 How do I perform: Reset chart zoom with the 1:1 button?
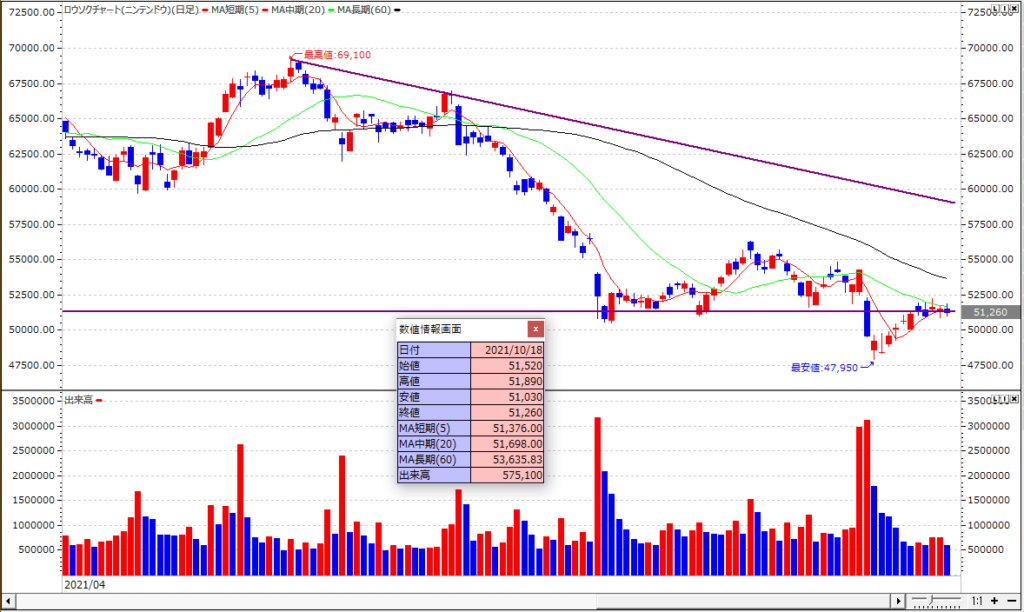click(x=976, y=601)
